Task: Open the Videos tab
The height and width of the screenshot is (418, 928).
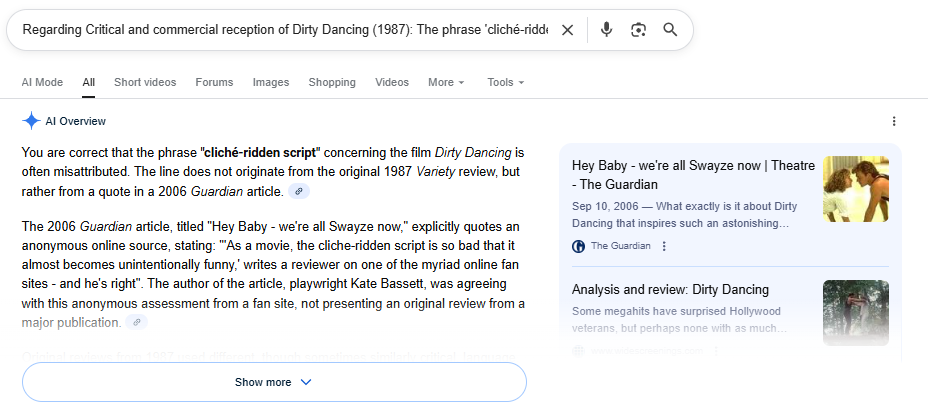Action: click(x=392, y=82)
